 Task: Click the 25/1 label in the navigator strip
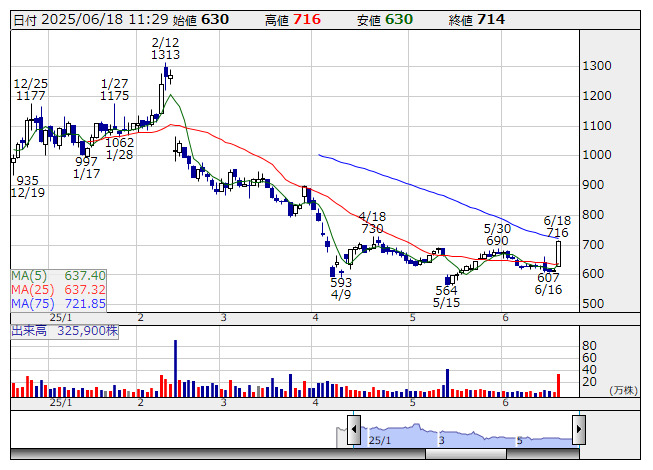click(x=380, y=440)
